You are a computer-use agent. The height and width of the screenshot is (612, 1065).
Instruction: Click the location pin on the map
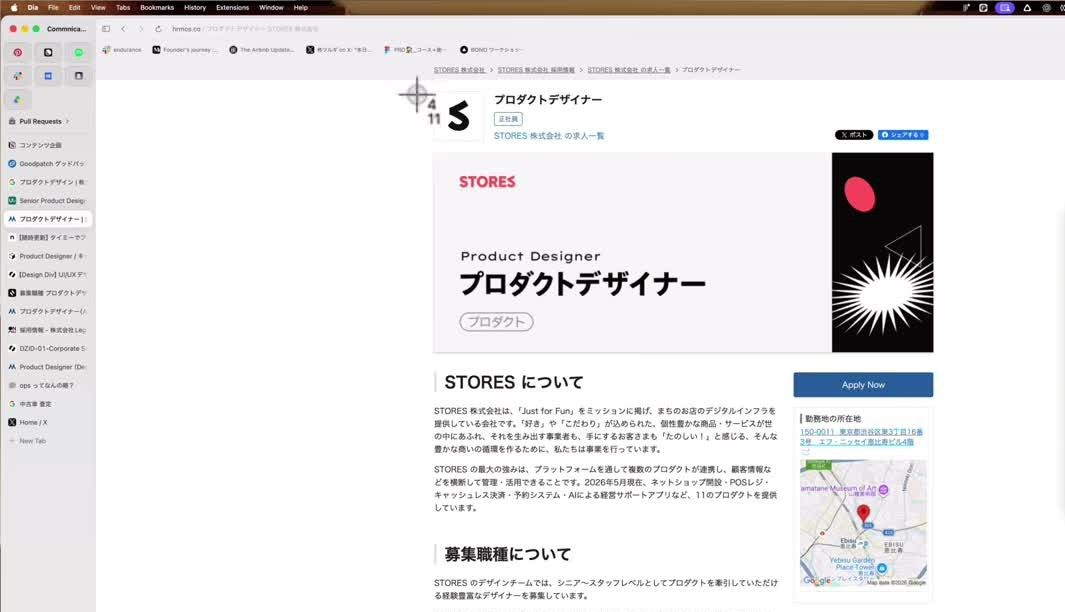(x=863, y=513)
